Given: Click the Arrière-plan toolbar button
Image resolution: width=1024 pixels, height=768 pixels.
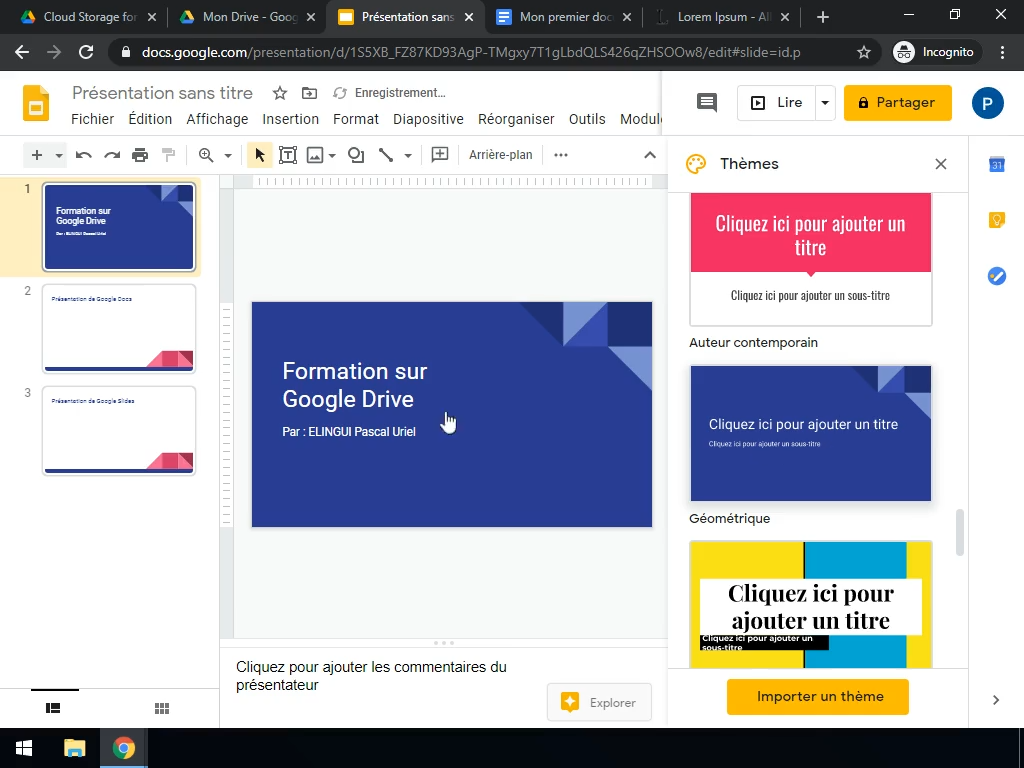Looking at the screenshot, I should point(501,155).
